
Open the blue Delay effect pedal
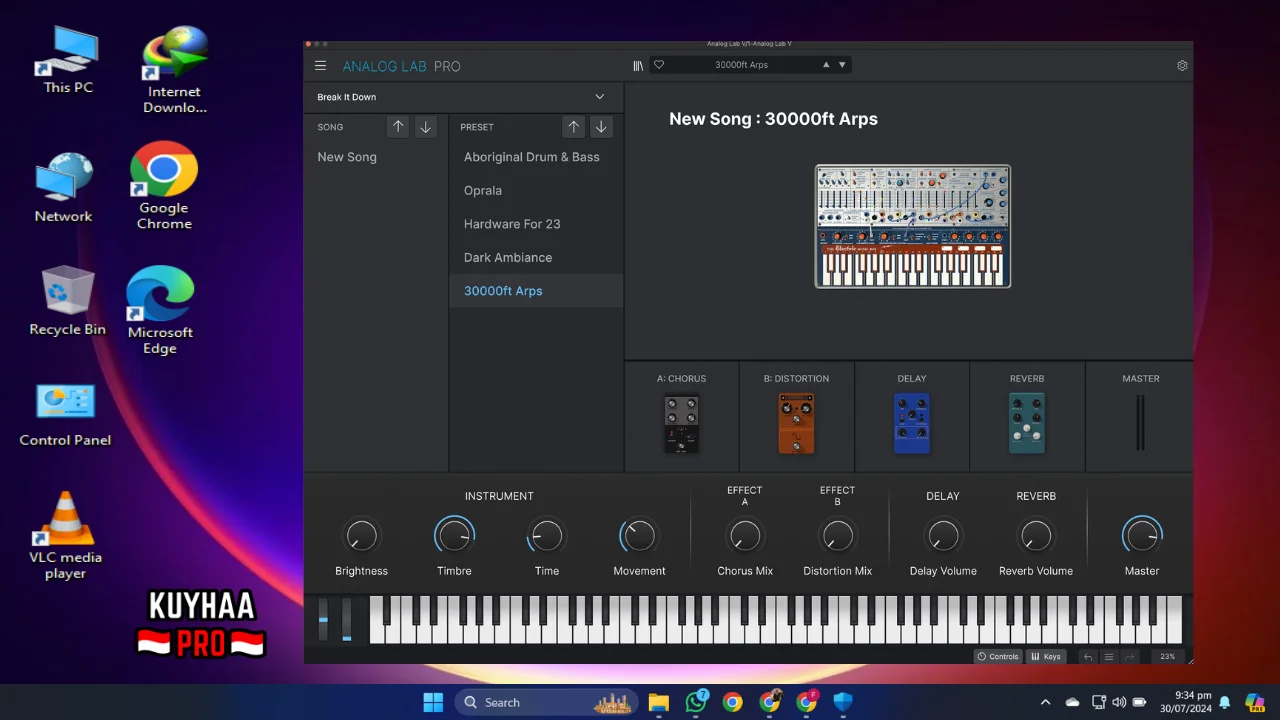click(x=912, y=423)
